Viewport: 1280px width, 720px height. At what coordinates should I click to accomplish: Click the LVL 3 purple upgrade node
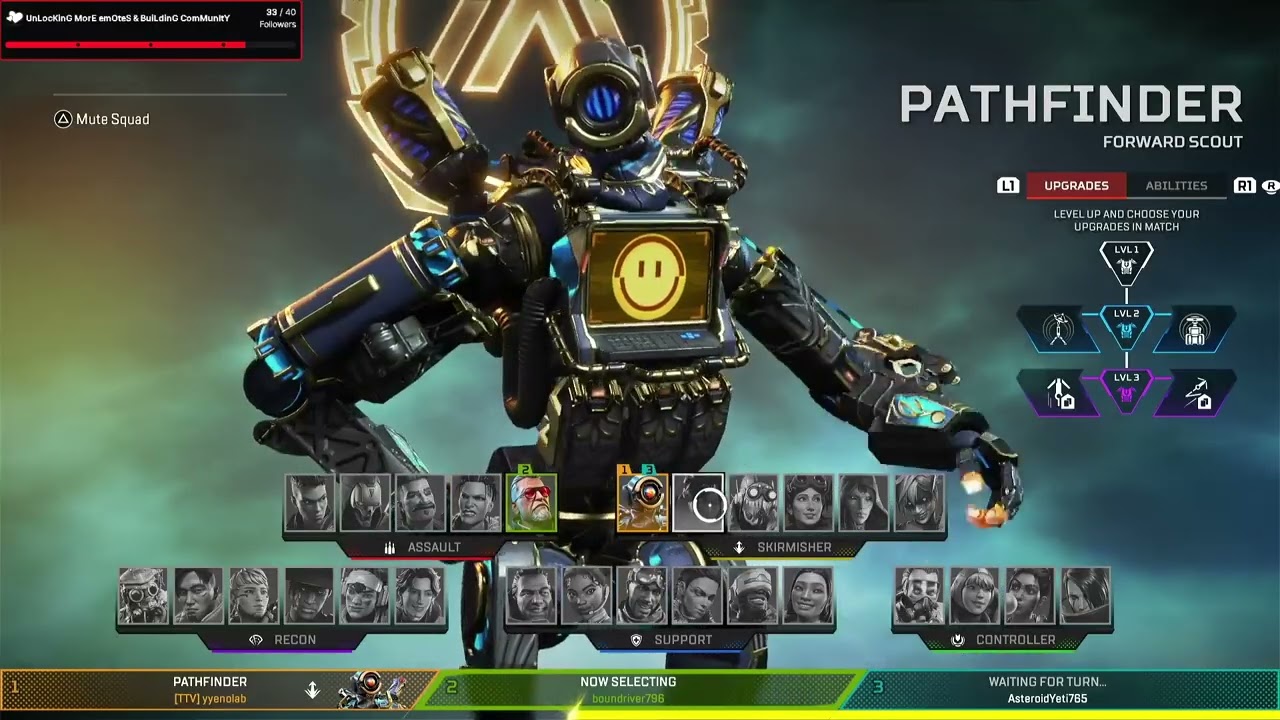point(1126,391)
